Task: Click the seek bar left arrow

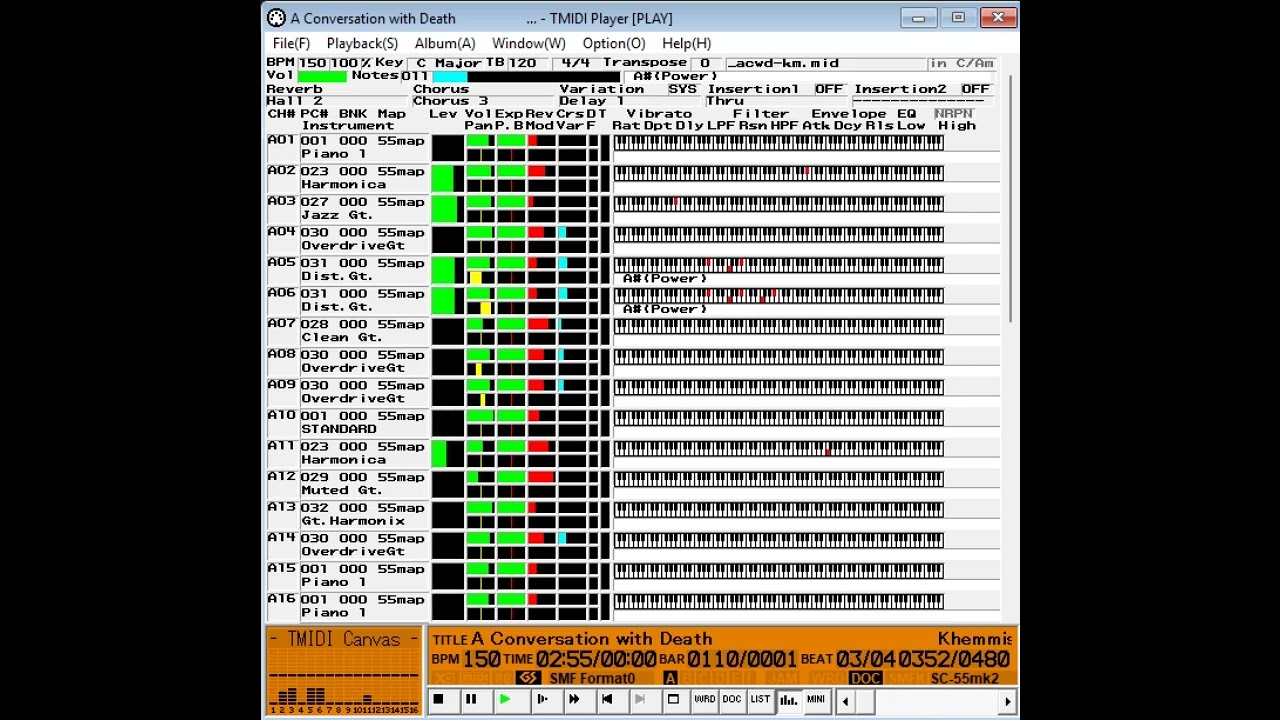Action: (845, 702)
